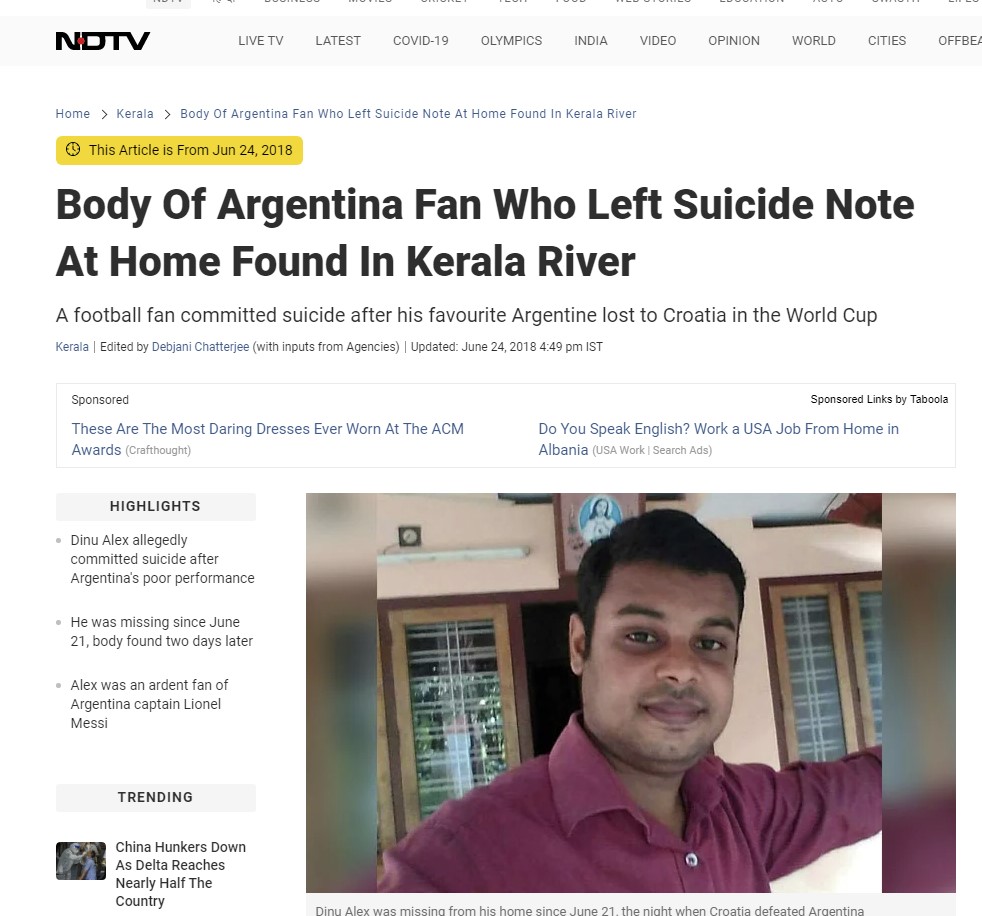Click the Home breadcrumb link
The width and height of the screenshot is (982, 916).
pyautogui.click(x=73, y=114)
